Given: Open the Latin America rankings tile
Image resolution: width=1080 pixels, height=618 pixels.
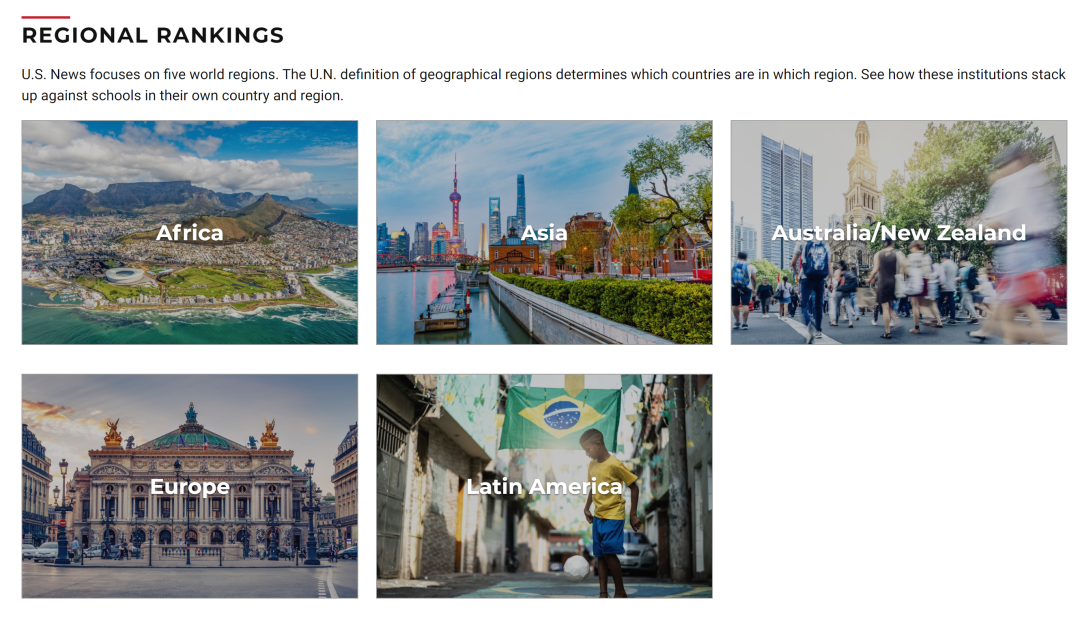Looking at the screenshot, I should 544,486.
